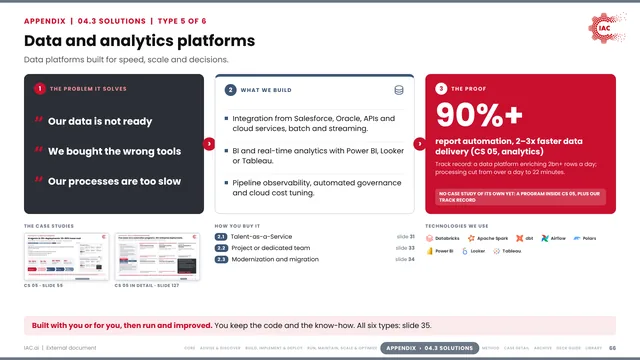640x360 pixels.
Task: Click the slide 31 reference
Action: pyautogui.click(x=405, y=237)
